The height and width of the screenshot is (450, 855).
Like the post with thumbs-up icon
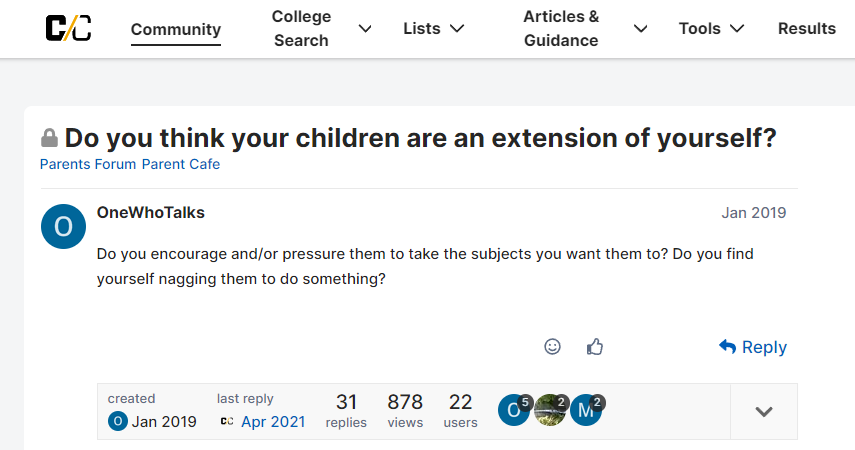click(595, 346)
